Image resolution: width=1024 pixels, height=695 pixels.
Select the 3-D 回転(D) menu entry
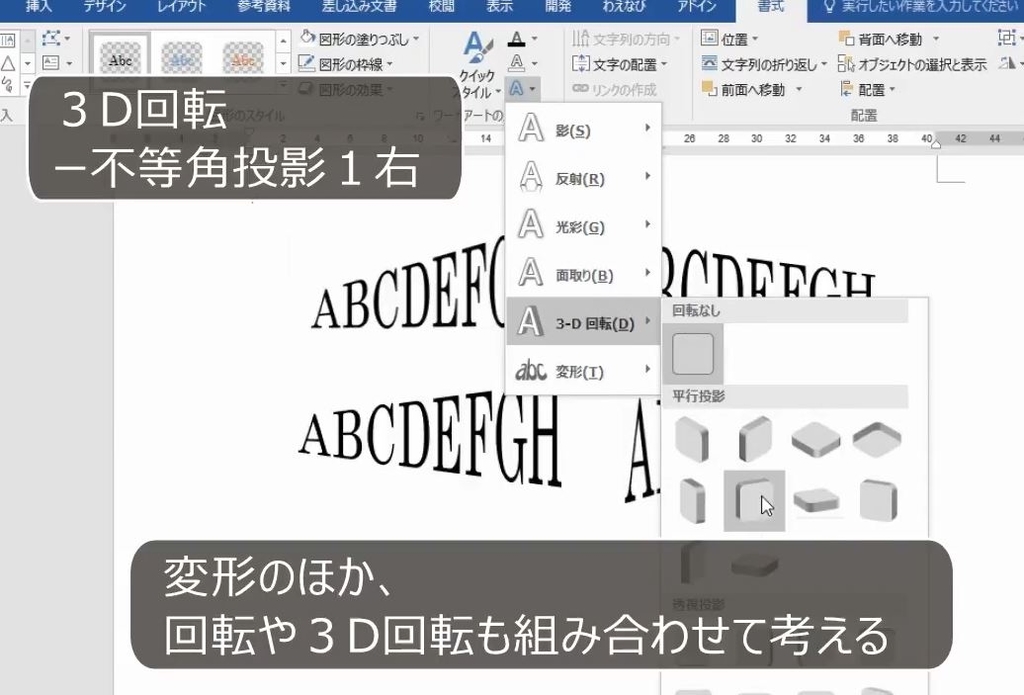pyautogui.click(x=583, y=322)
